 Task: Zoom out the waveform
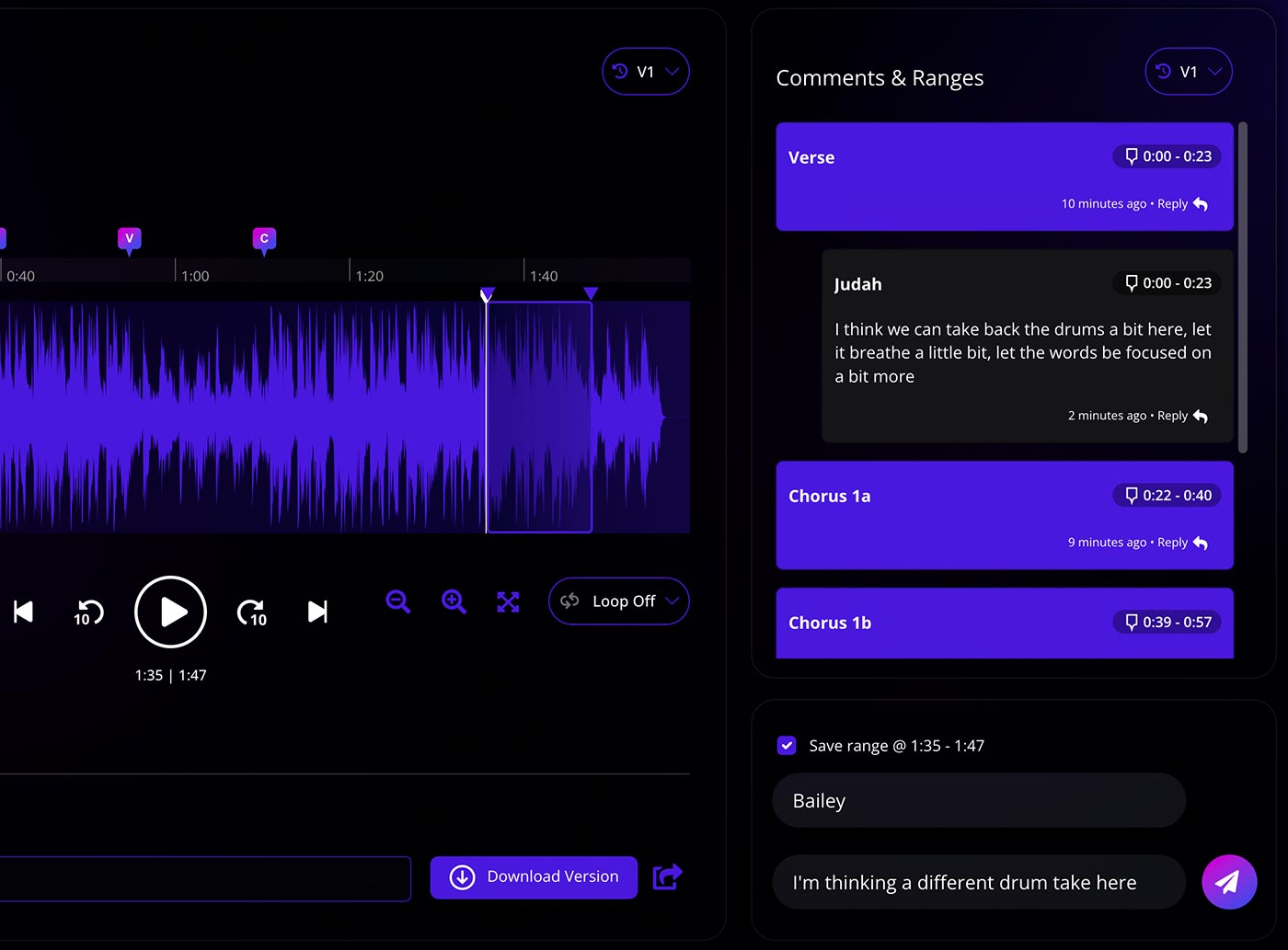click(x=398, y=601)
